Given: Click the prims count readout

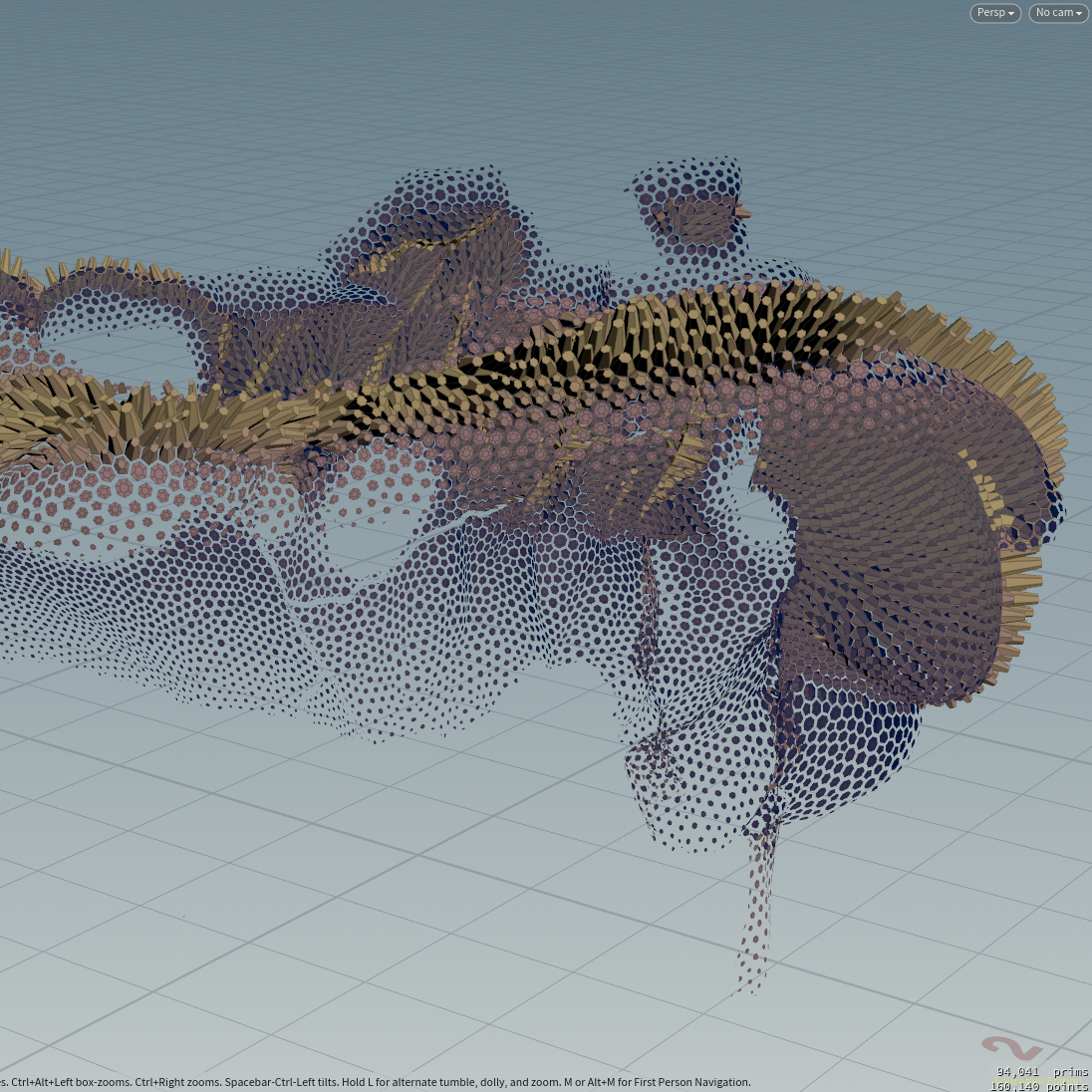Looking at the screenshot, I should click(1042, 1072).
